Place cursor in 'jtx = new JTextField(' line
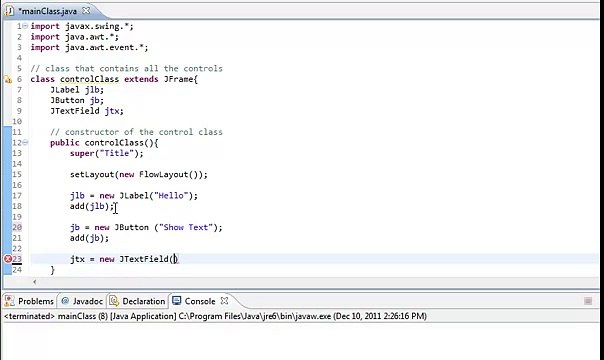 124,259
